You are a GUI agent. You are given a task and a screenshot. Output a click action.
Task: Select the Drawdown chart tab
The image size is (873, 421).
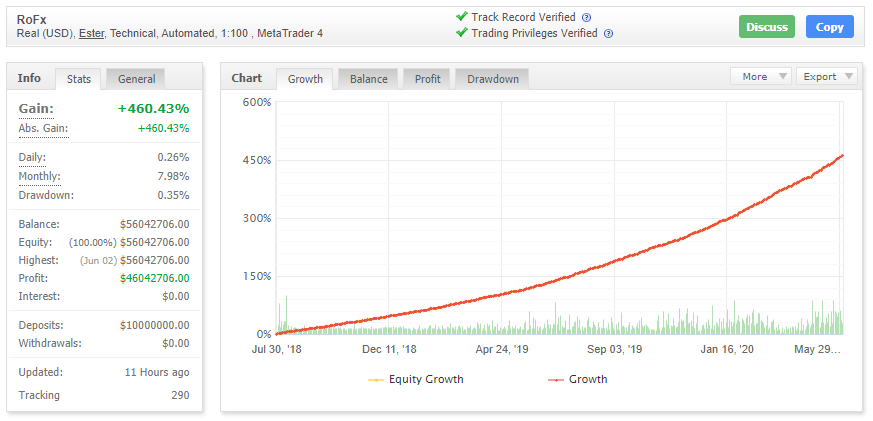[493, 79]
